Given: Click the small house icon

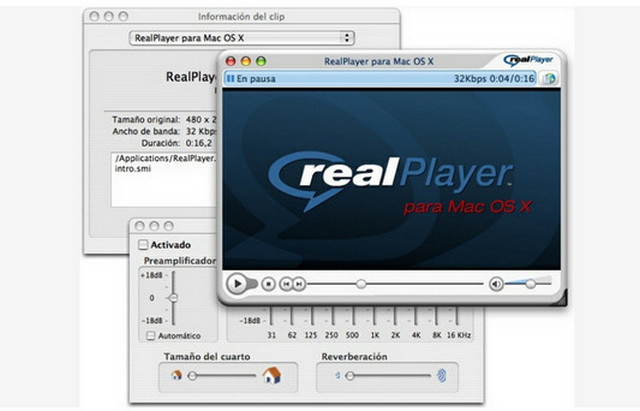Looking at the screenshot, I should [176, 375].
